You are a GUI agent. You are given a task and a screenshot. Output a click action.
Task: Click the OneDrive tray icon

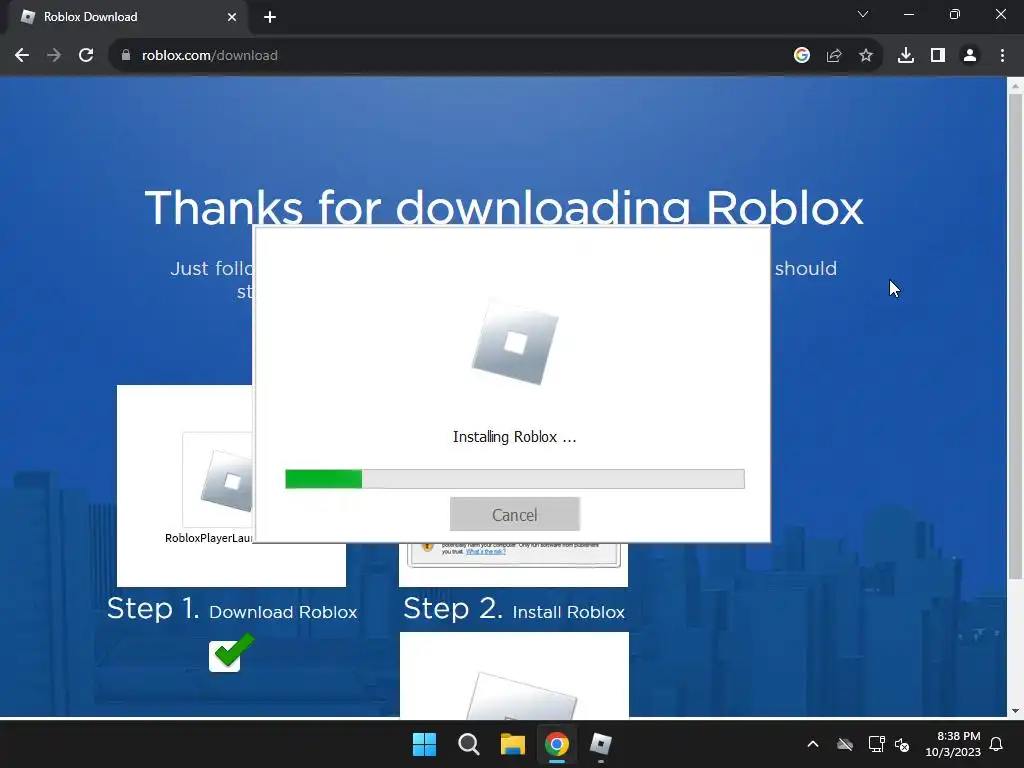coord(845,744)
